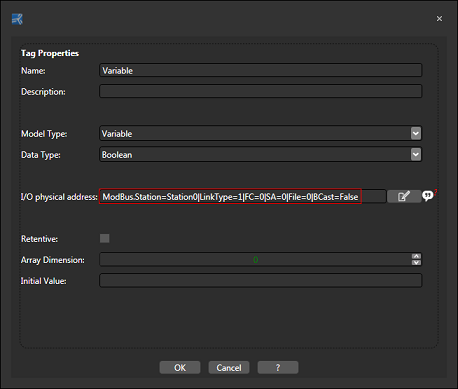Focus the Name input field
The width and height of the screenshot is (458, 389).
coord(261,70)
